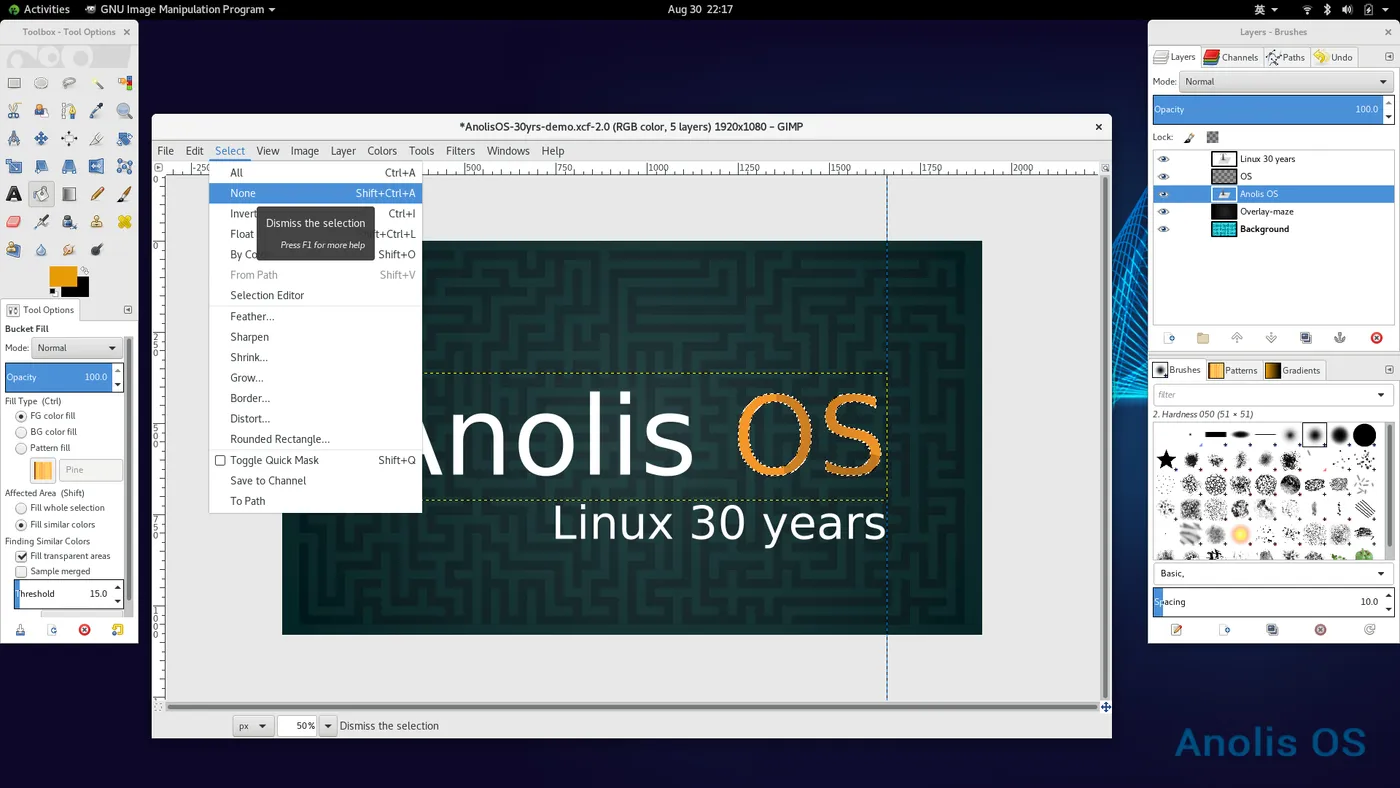Select the Eraser tool
1400x788 pixels.
coord(14,221)
